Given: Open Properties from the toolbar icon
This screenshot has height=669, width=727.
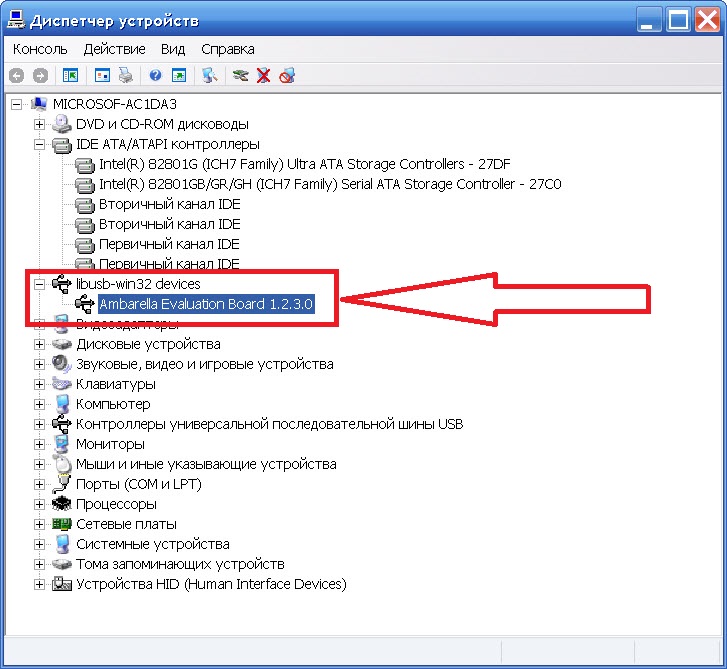Looking at the screenshot, I should click(102, 75).
